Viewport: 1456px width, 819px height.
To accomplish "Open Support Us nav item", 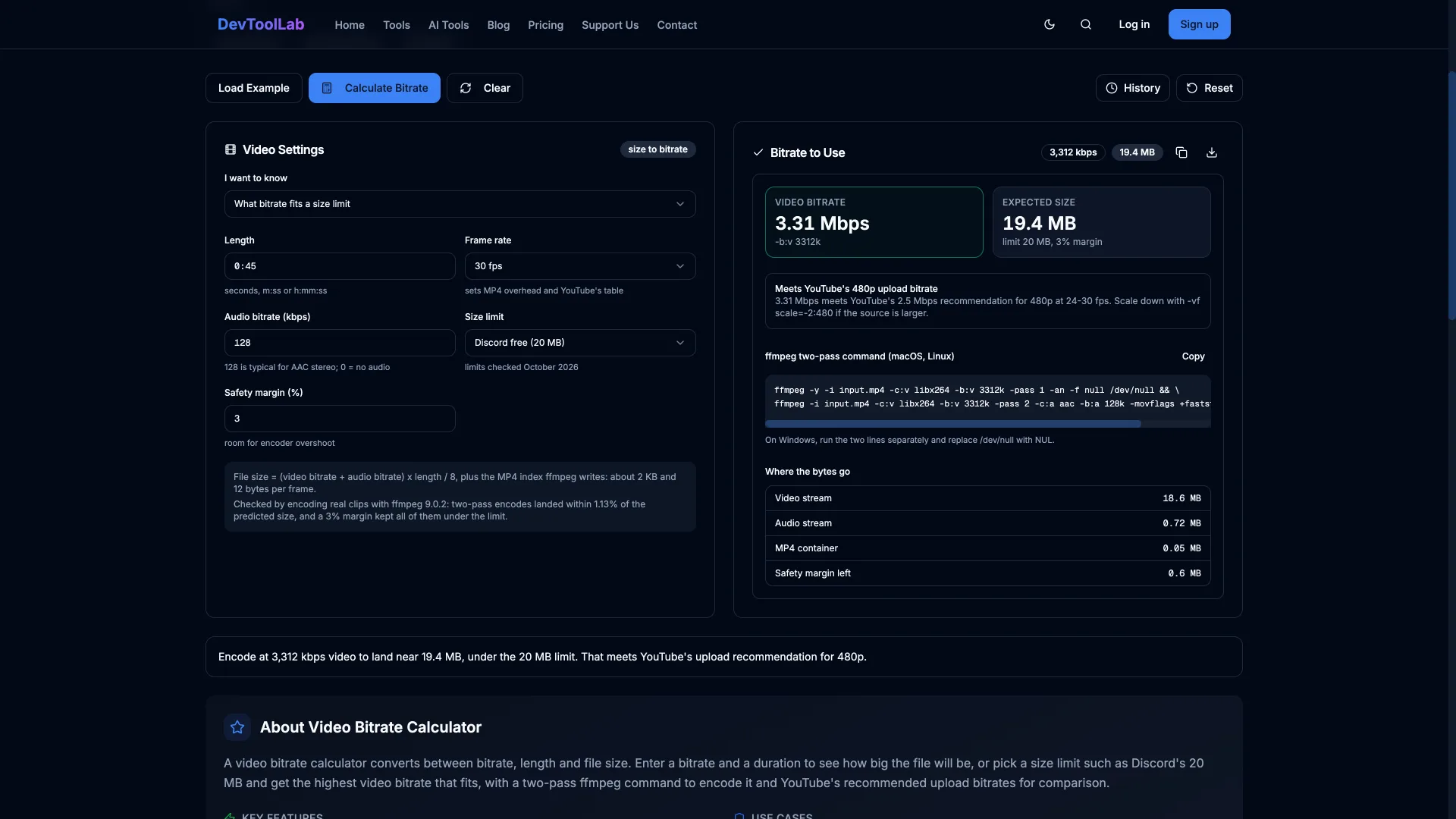I will coord(610,25).
